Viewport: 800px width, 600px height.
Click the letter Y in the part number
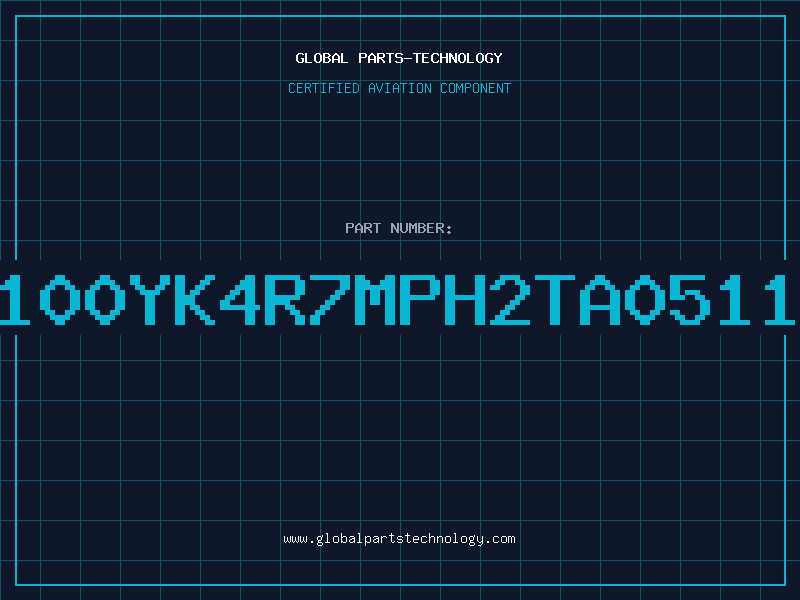[x=150, y=300]
